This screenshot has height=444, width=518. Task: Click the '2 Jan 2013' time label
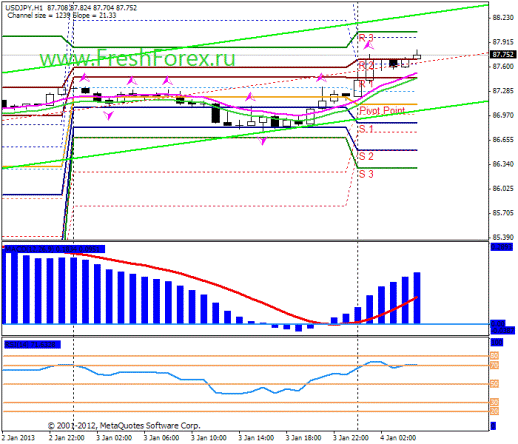(18, 438)
